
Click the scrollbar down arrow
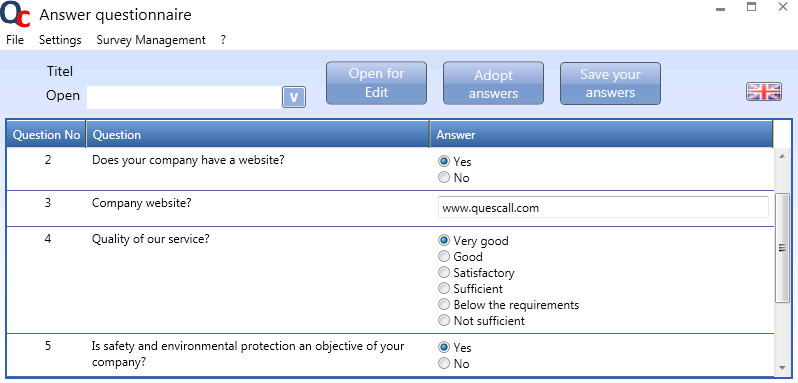782,368
